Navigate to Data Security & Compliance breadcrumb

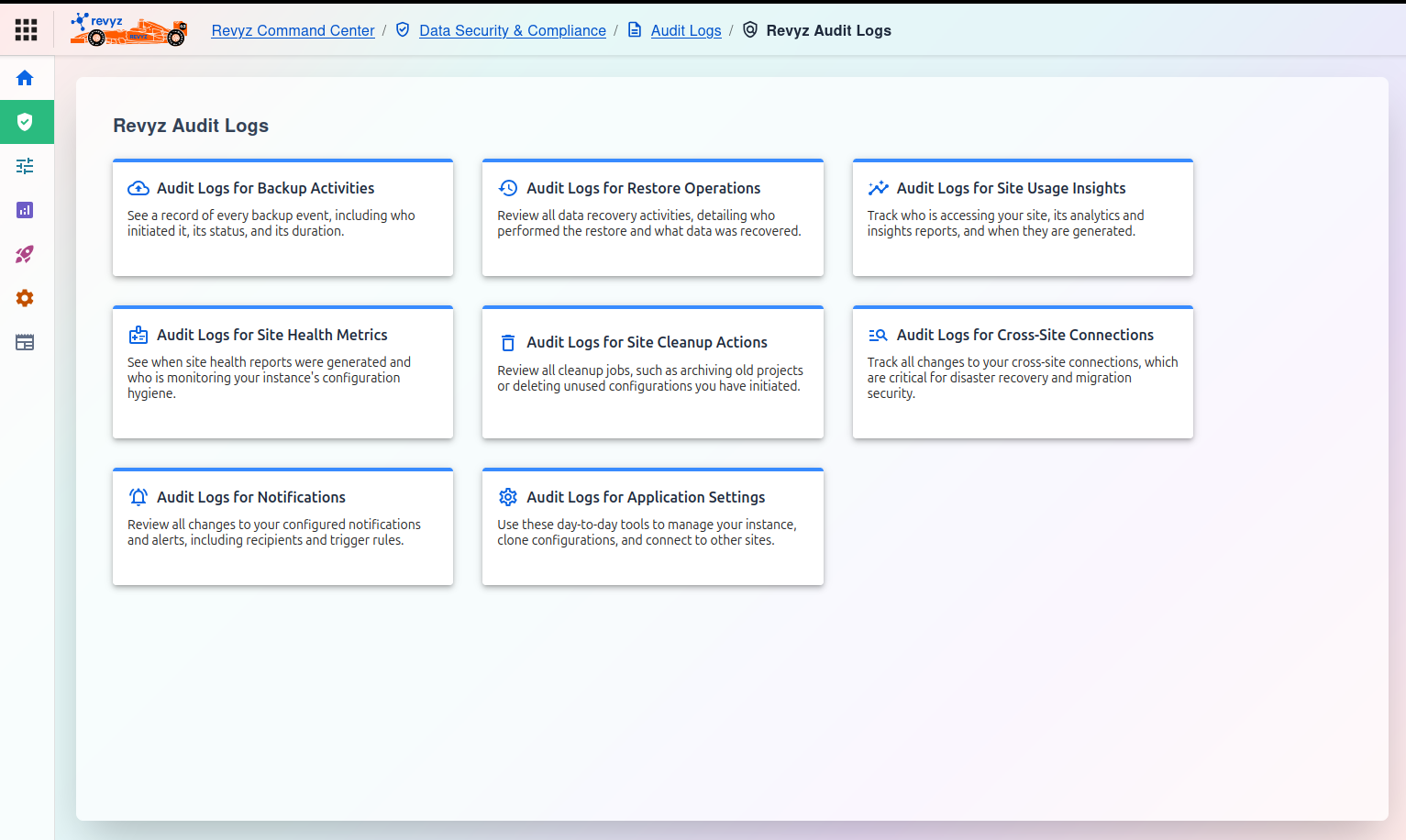click(512, 30)
